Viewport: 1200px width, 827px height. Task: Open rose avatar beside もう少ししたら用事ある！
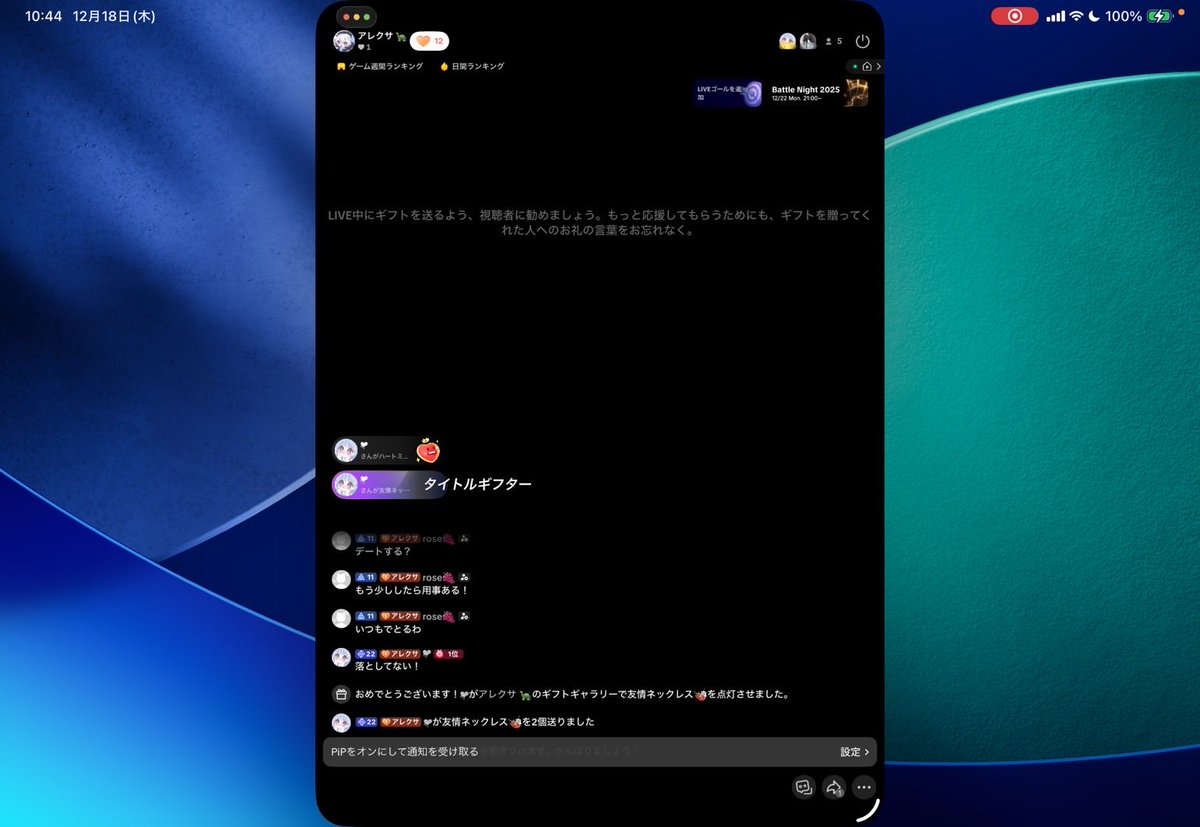341,579
